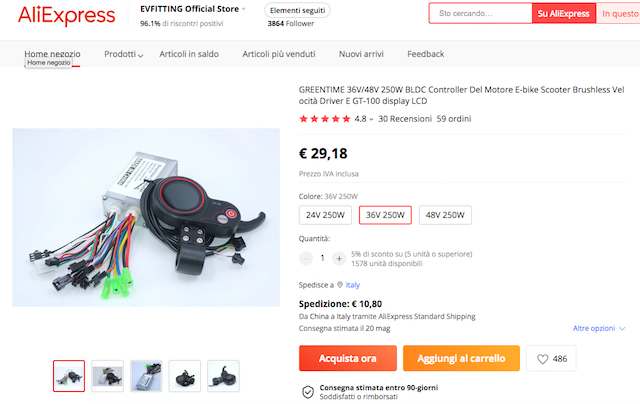
Task: Click the Acquista ora button
Action: tap(348, 358)
